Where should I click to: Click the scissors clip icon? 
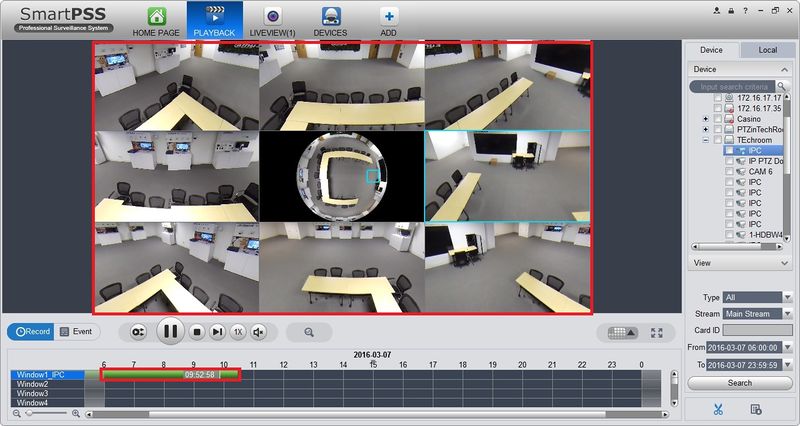[718, 409]
